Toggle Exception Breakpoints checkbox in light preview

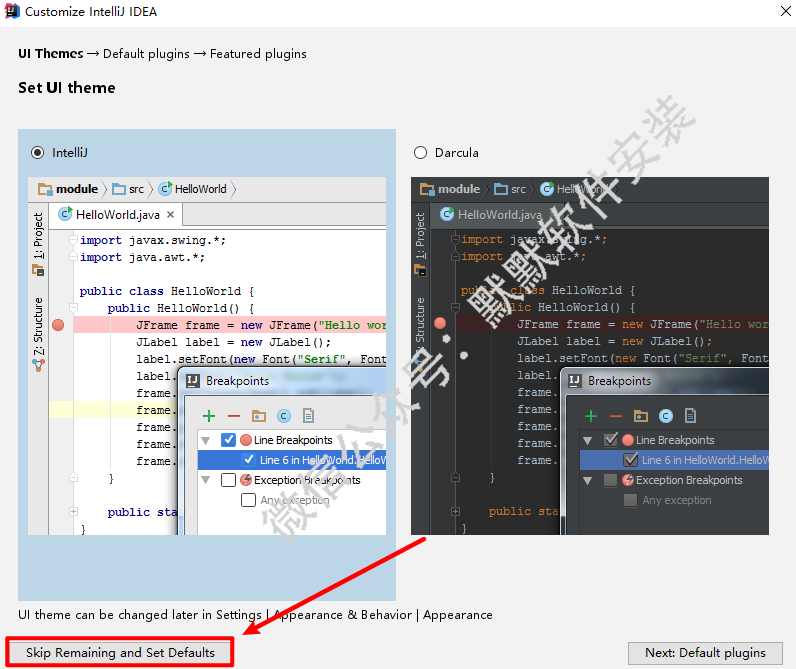(x=228, y=480)
